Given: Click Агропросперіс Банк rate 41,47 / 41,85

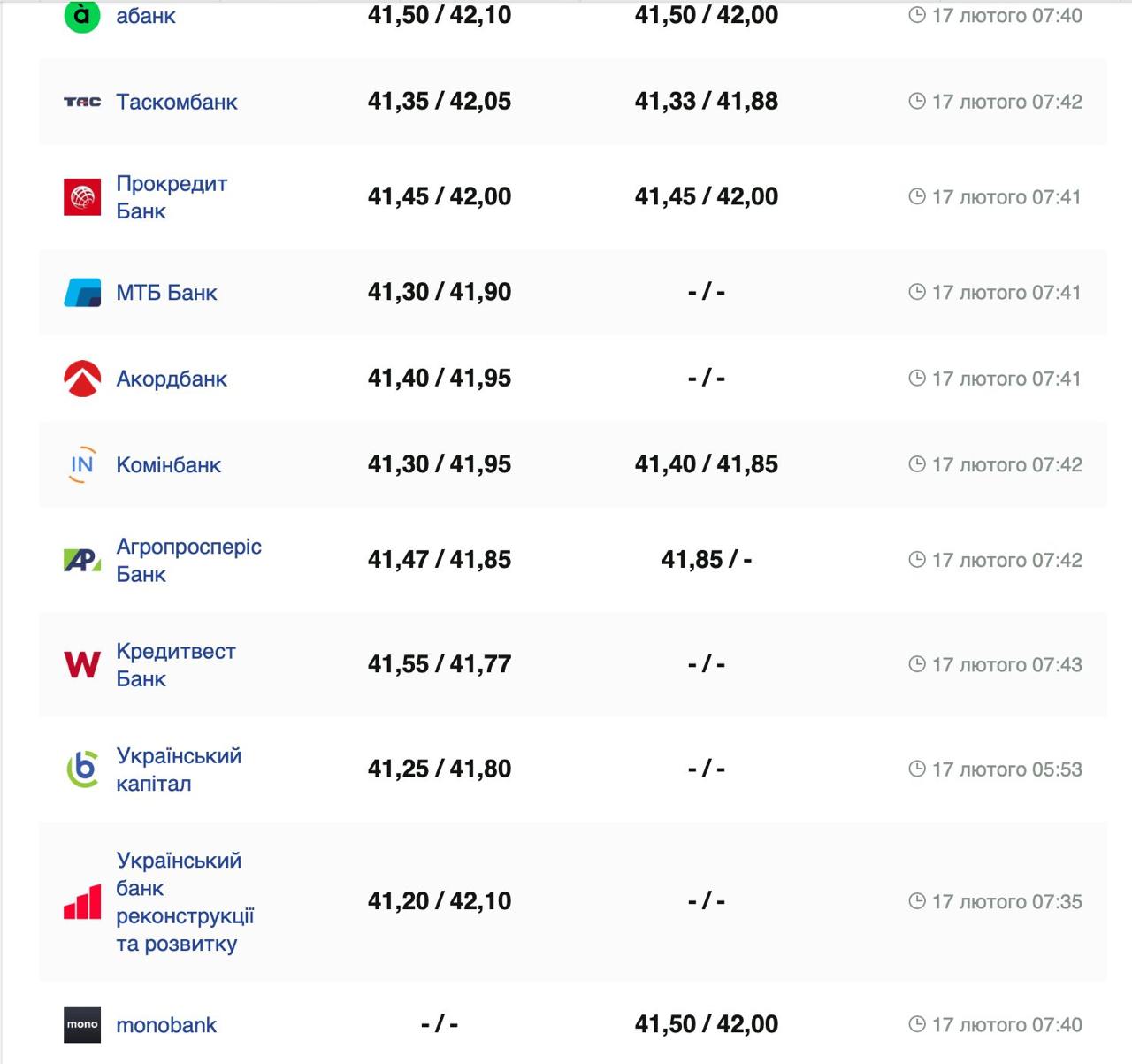Looking at the screenshot, I should tap(440, 560).
